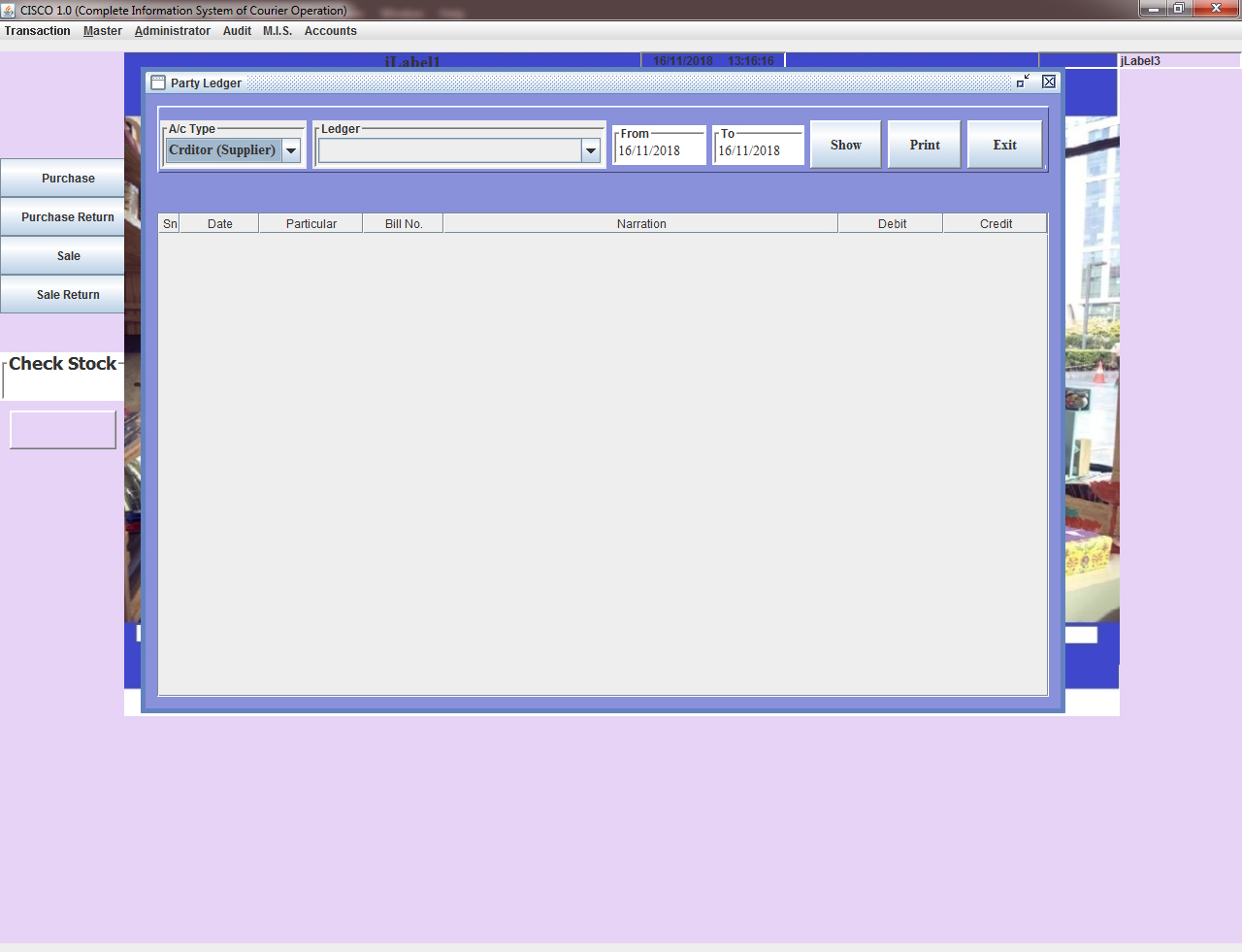This screenshot has height=952, width=1242.
Task: Click the Java application icon in title bar
Action: [9, 10]
